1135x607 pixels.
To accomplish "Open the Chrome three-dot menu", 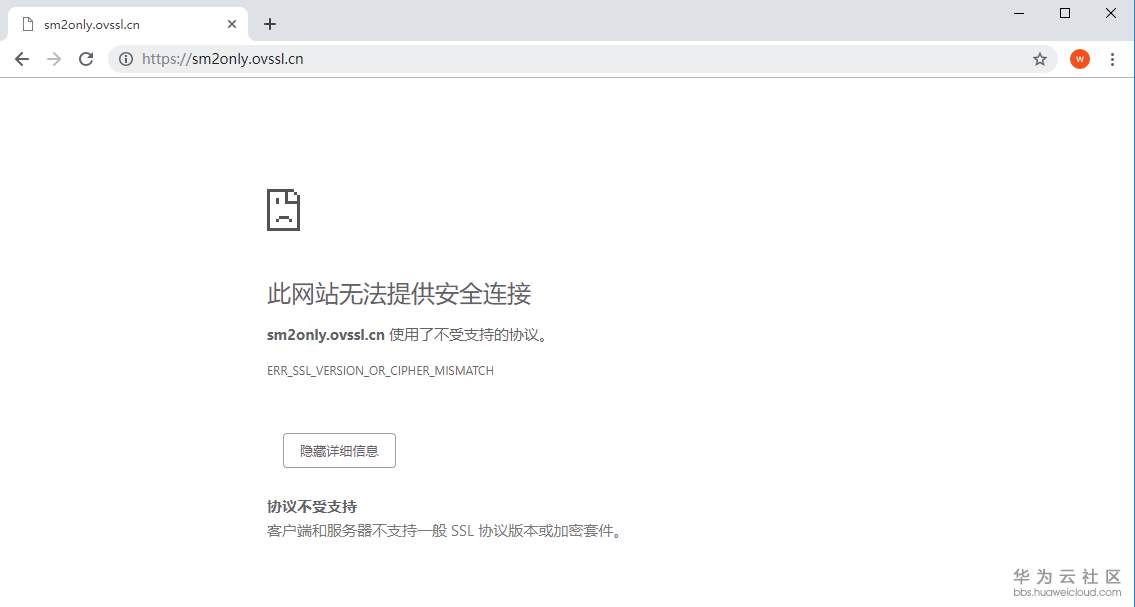I will [1113, 59].
